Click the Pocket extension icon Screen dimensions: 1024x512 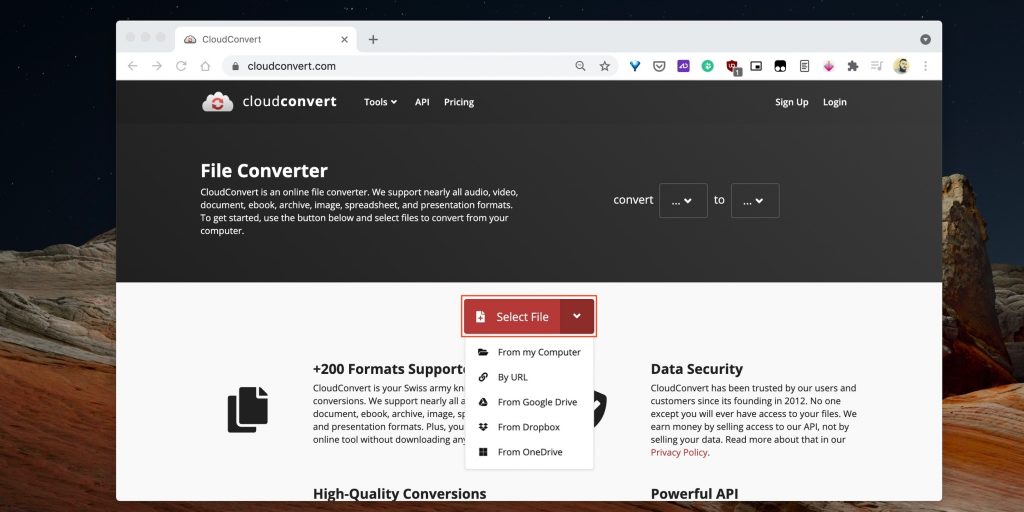659,66
